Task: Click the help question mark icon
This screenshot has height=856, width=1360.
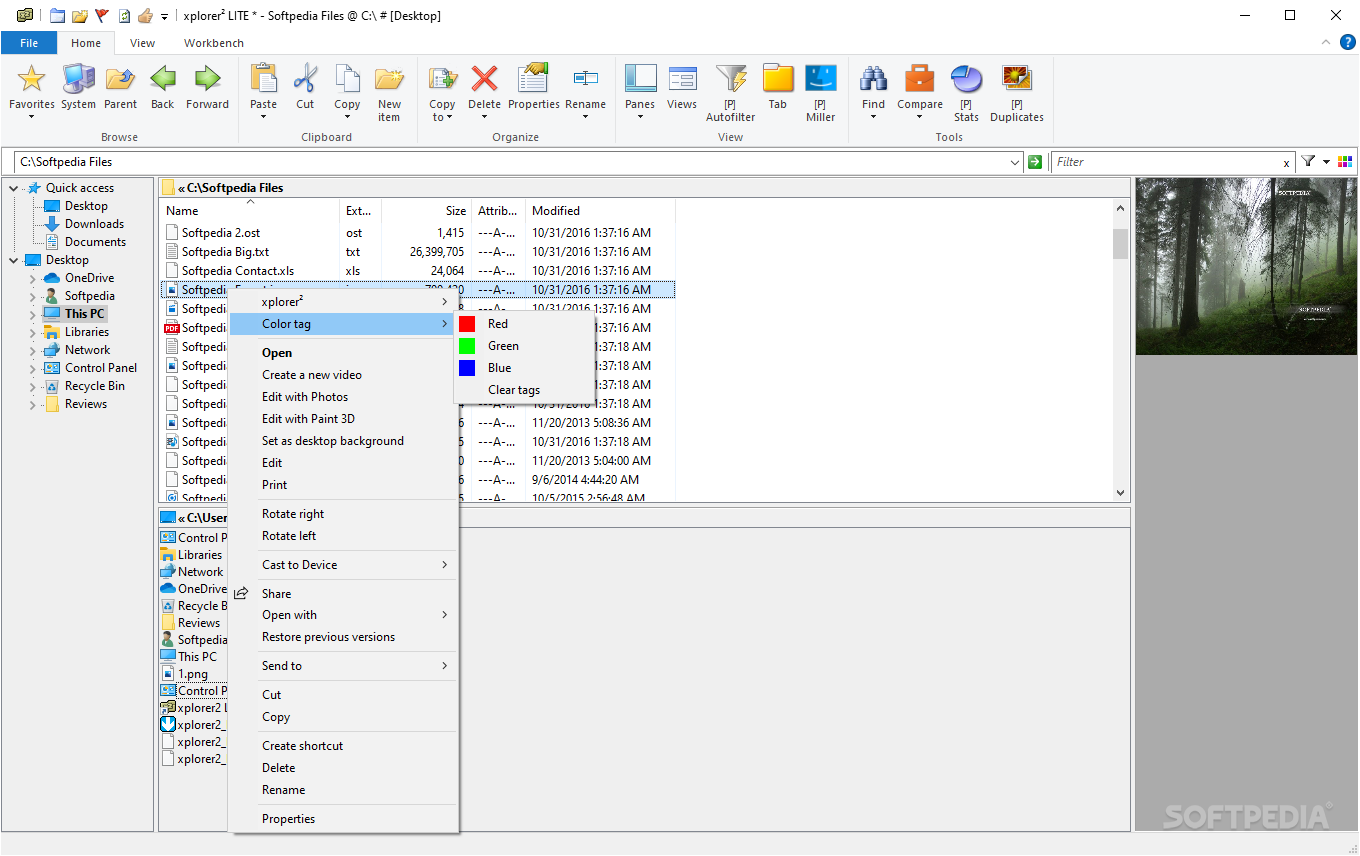Action: (1347, 42)
